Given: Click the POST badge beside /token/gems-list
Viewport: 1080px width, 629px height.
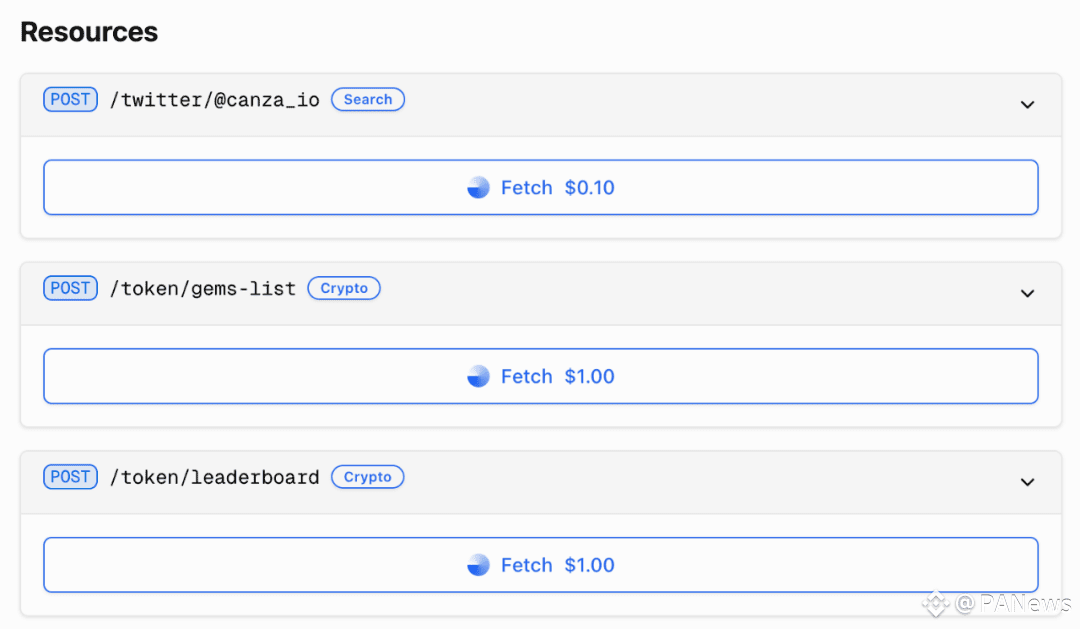Looking at the screenshot, I should coord(70,289).
